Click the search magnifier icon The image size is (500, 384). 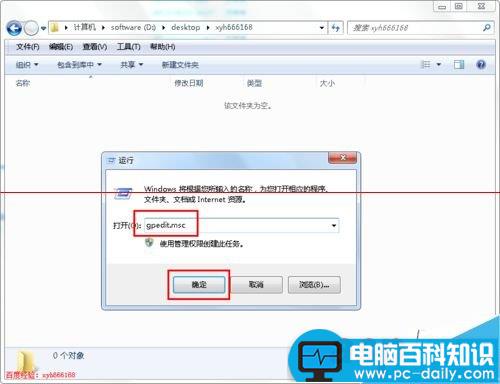click(x=487, y=28)
